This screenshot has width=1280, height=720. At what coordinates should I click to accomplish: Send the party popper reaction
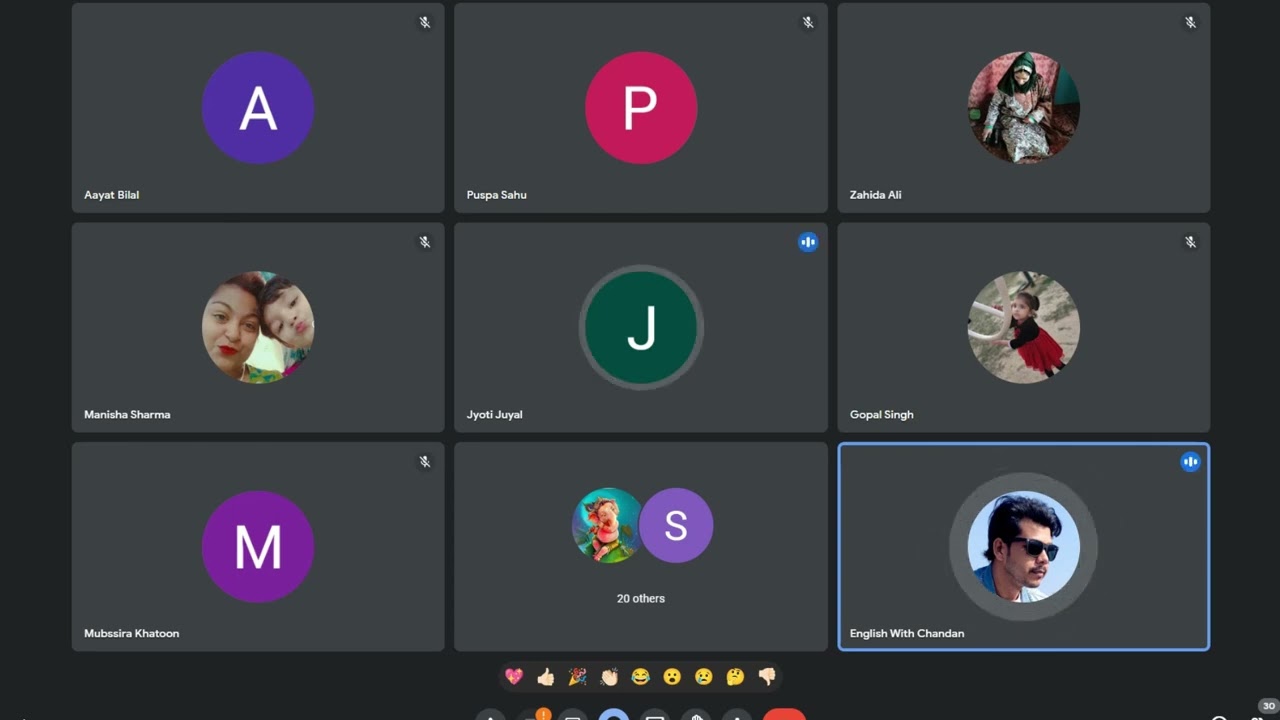[577, 677]
